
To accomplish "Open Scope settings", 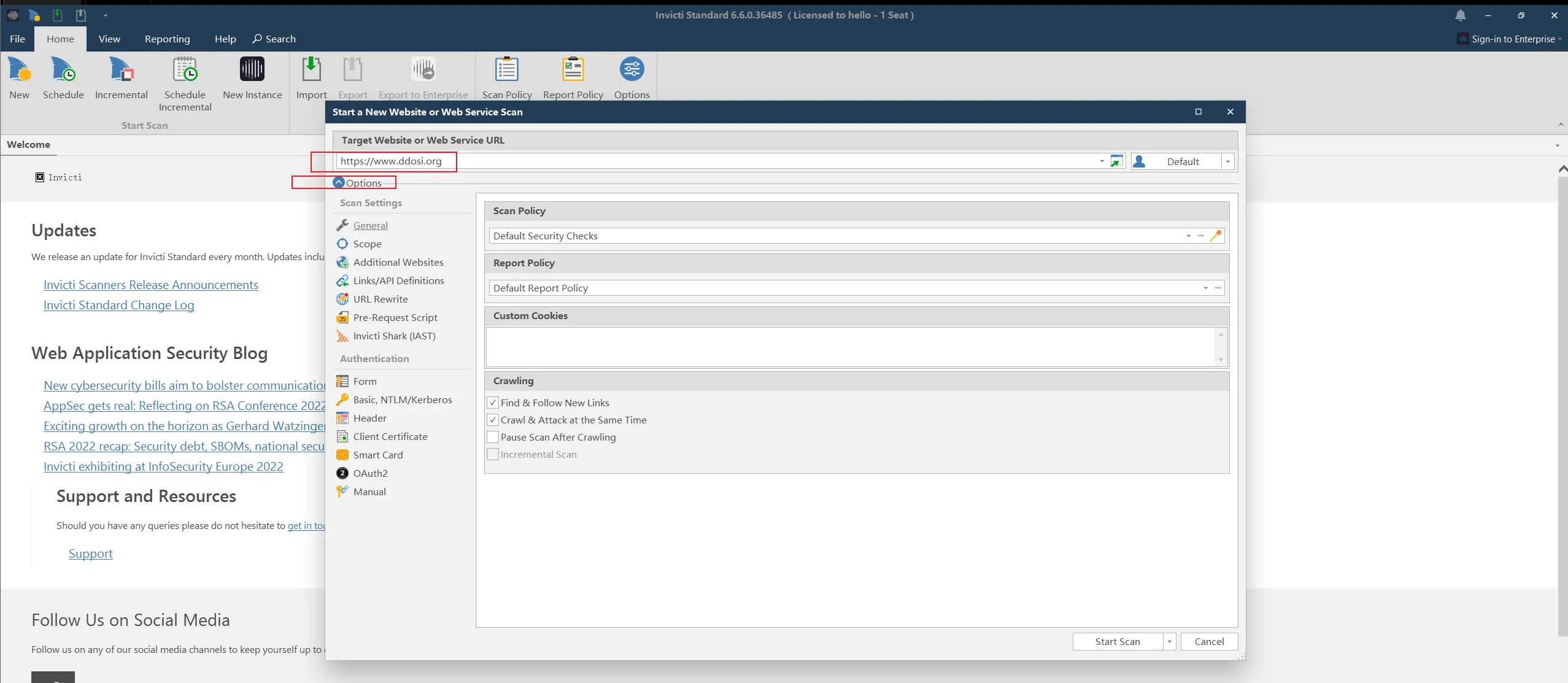I will (367, 244).
